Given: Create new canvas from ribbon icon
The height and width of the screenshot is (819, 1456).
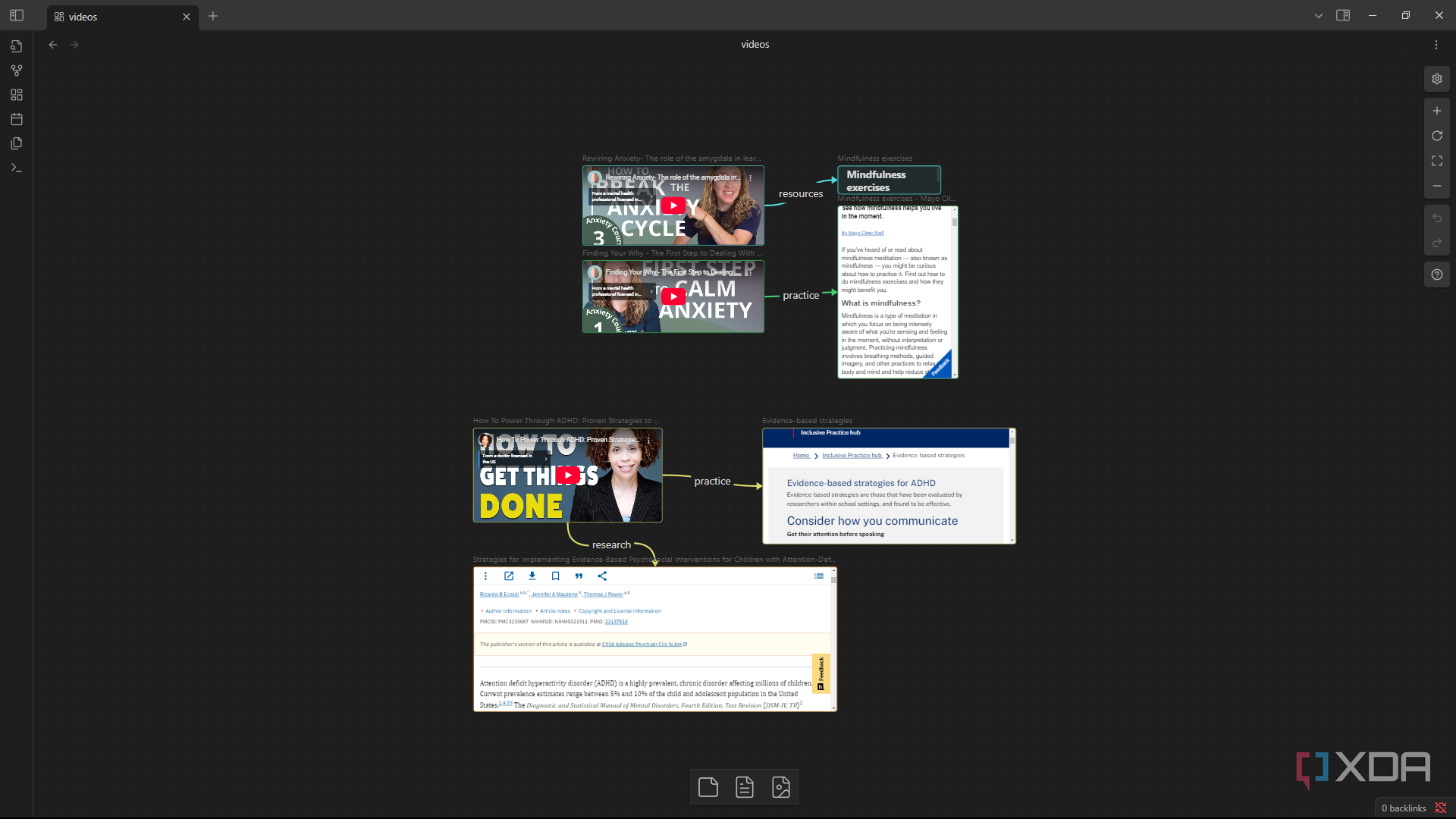Looking at the screenshot, I should pyautogui.click(x=17, y=95).
